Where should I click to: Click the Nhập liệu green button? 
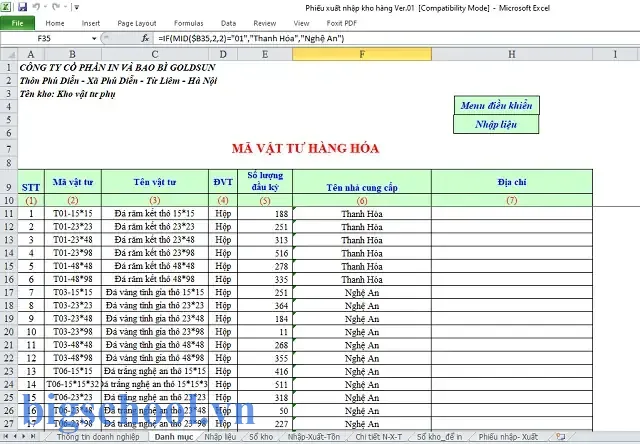pyautogui.click(x=496, y=124)
